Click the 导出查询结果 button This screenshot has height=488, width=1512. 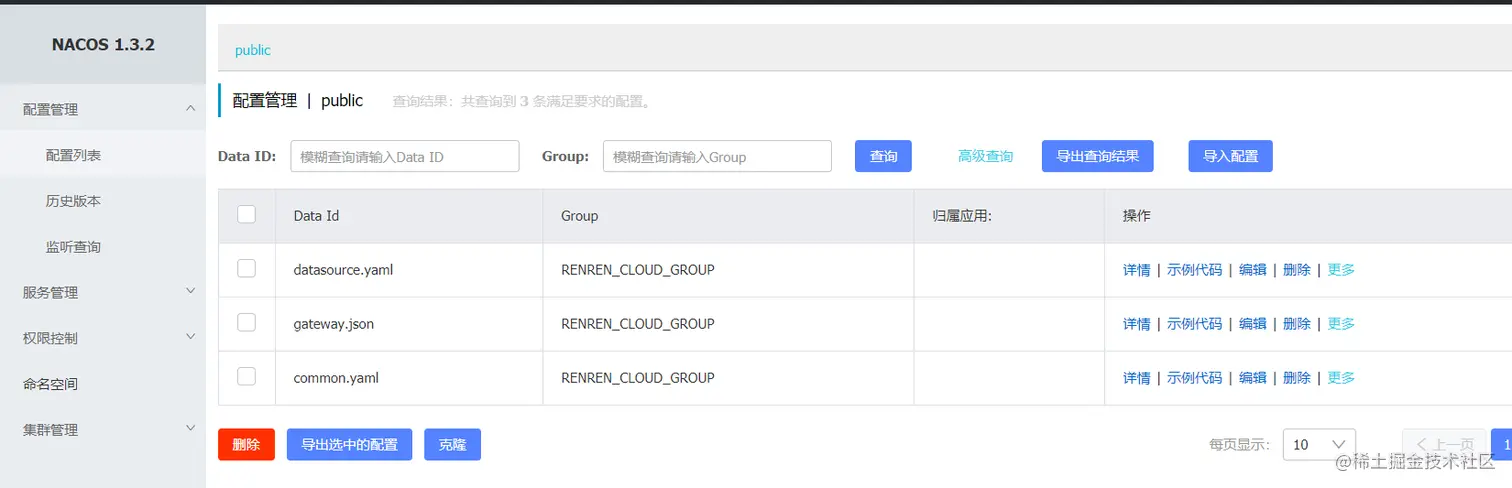(x=1098, y=156)
